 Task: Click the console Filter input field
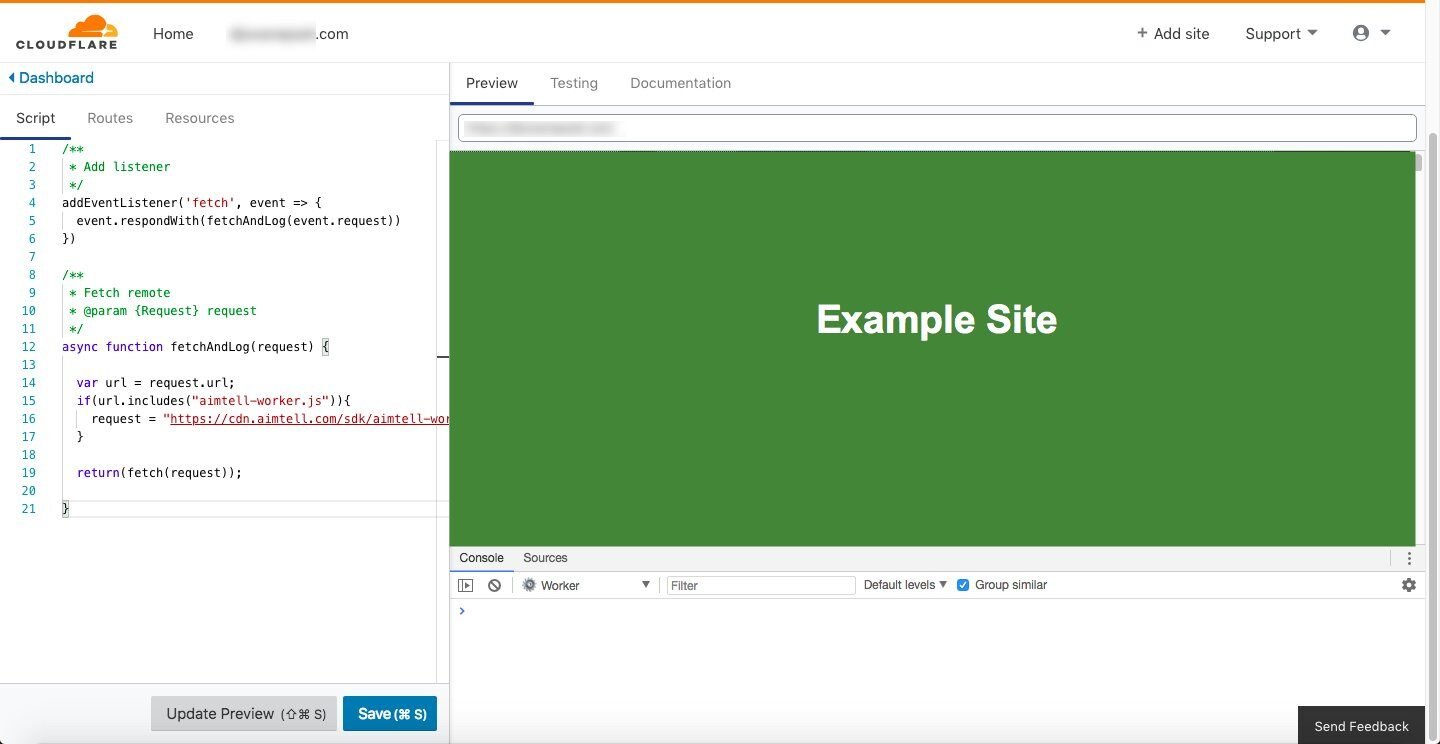click(761, 585)
